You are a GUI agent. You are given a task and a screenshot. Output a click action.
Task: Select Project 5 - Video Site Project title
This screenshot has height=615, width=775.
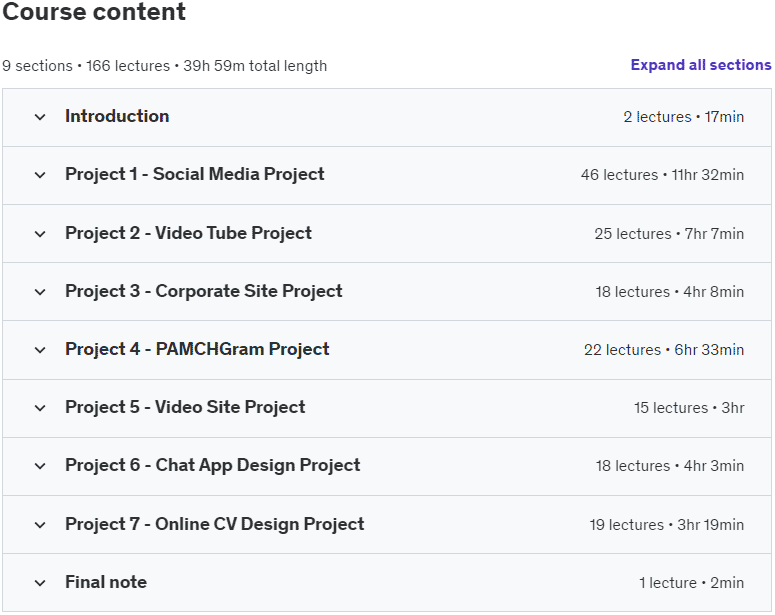coord(185,407)
